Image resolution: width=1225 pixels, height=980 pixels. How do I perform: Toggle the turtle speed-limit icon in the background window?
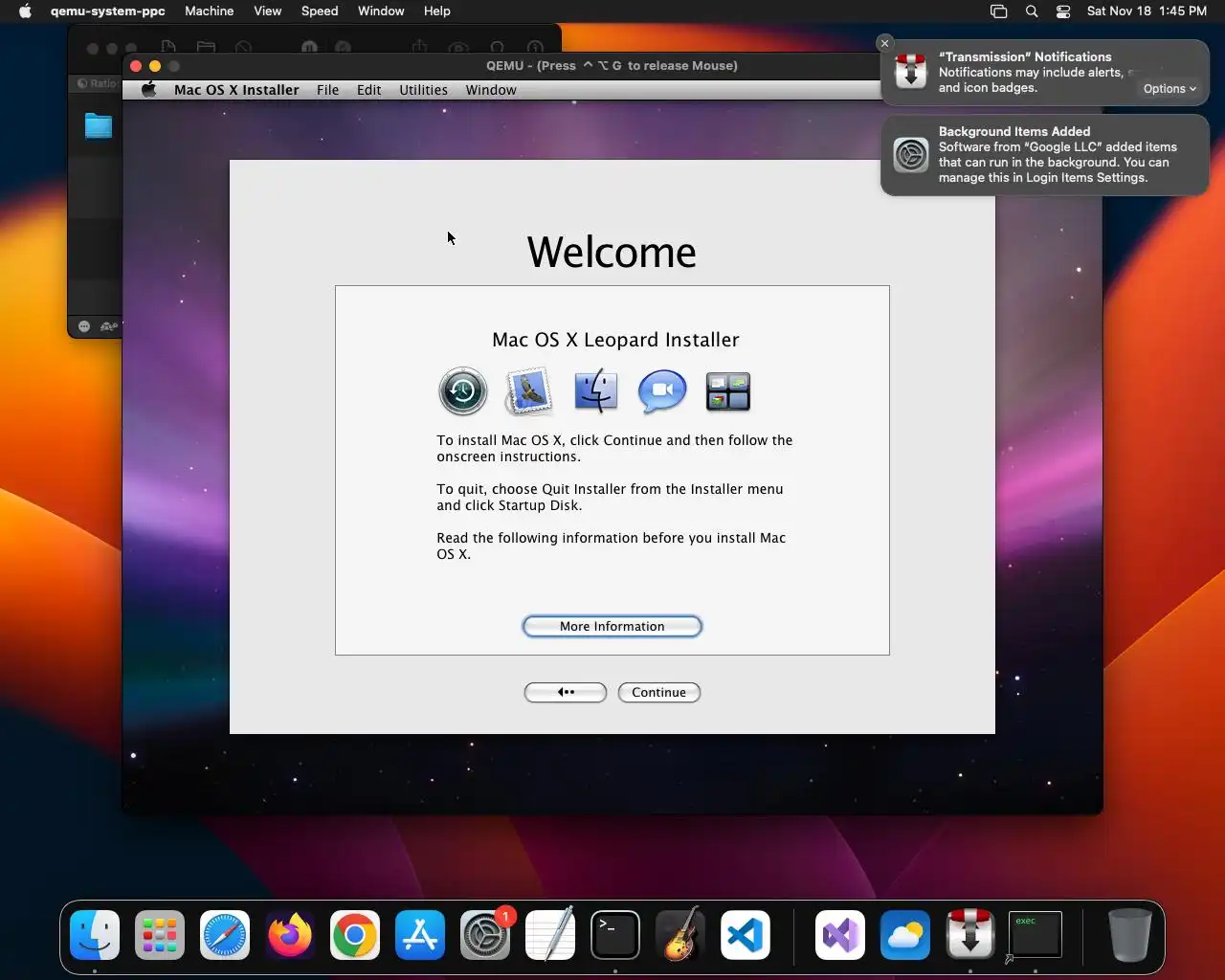109,326
